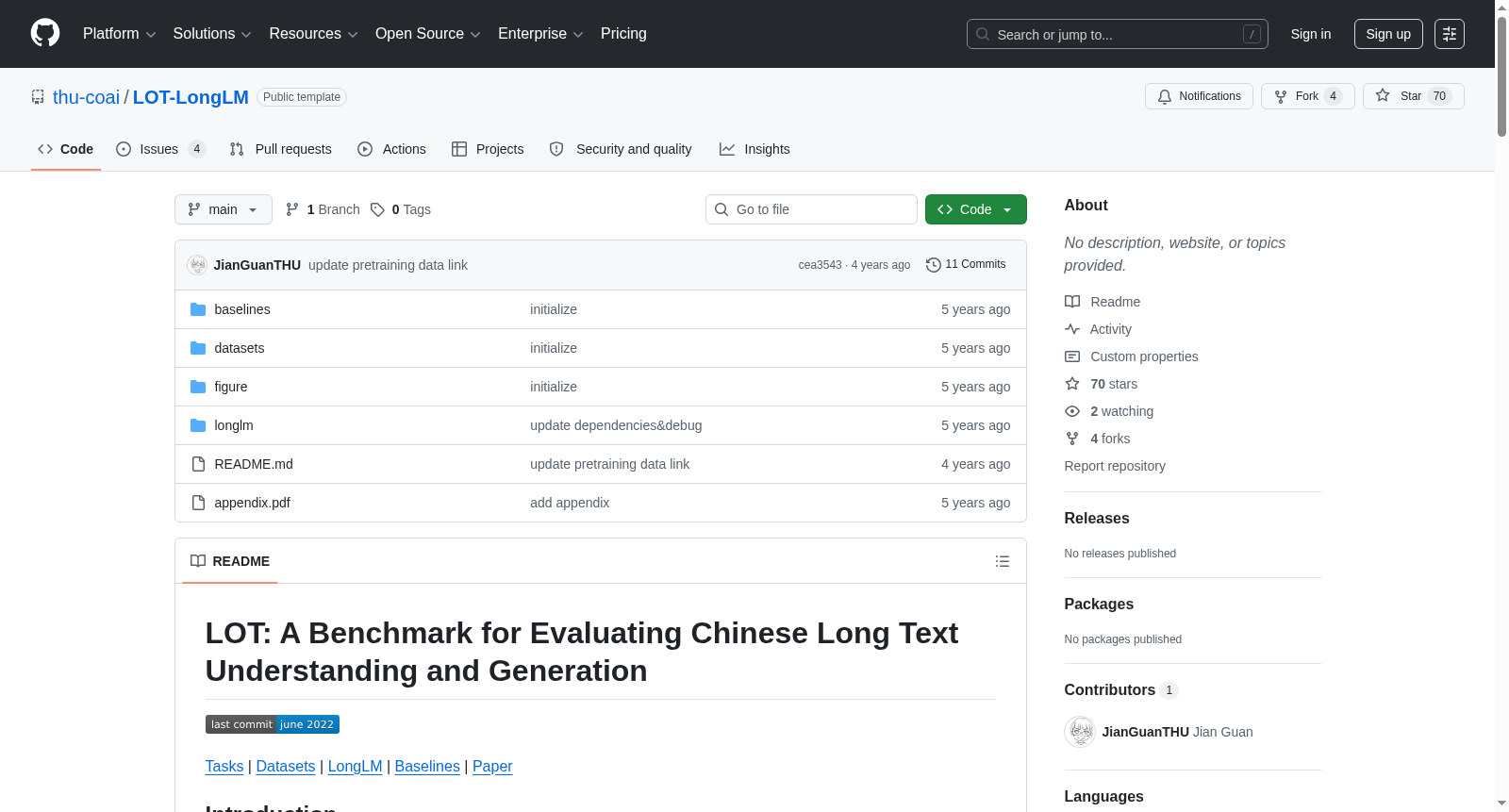Switch to the Code tab
Image resolution: width=1509 pixels, height=812 pixels.
[66, 149]
